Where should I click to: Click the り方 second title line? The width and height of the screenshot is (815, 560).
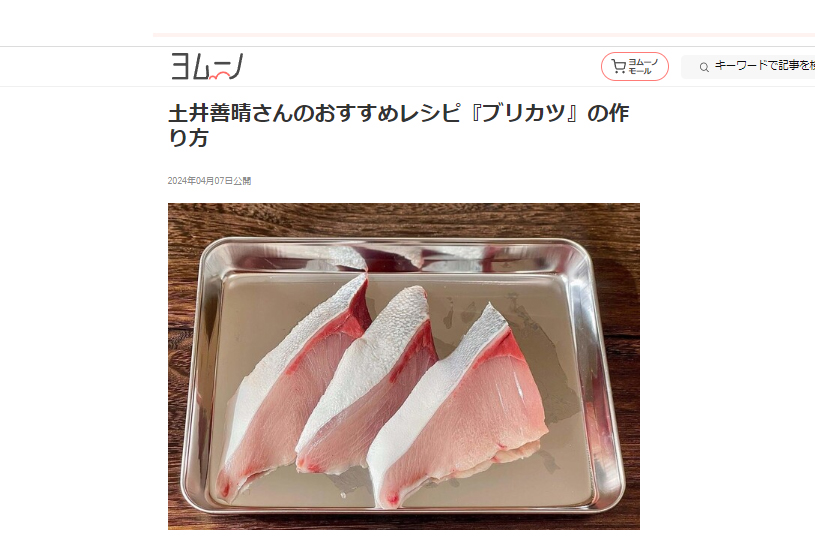coord(189,138)
